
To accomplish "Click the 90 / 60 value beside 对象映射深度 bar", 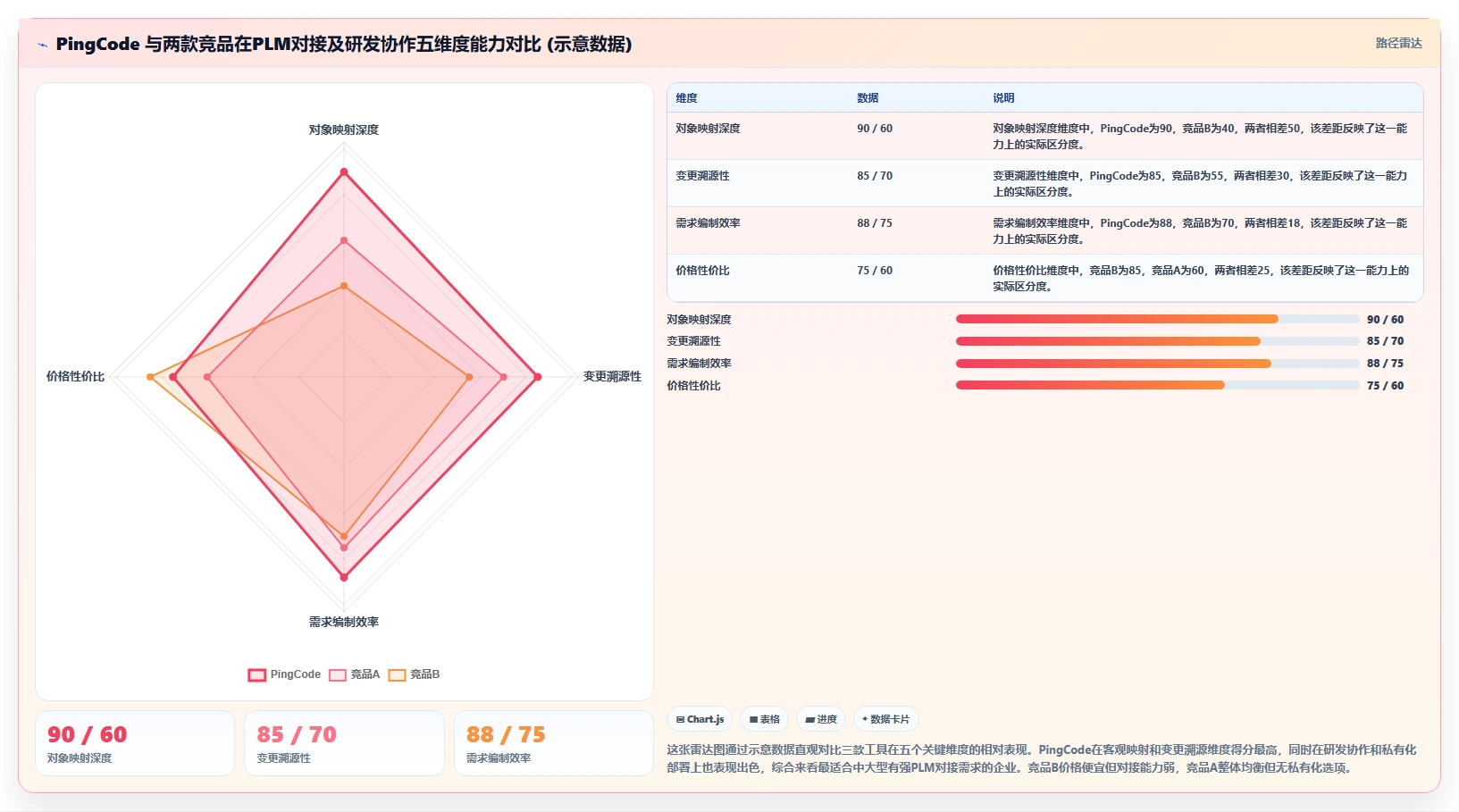I will tap(1385, 320).
